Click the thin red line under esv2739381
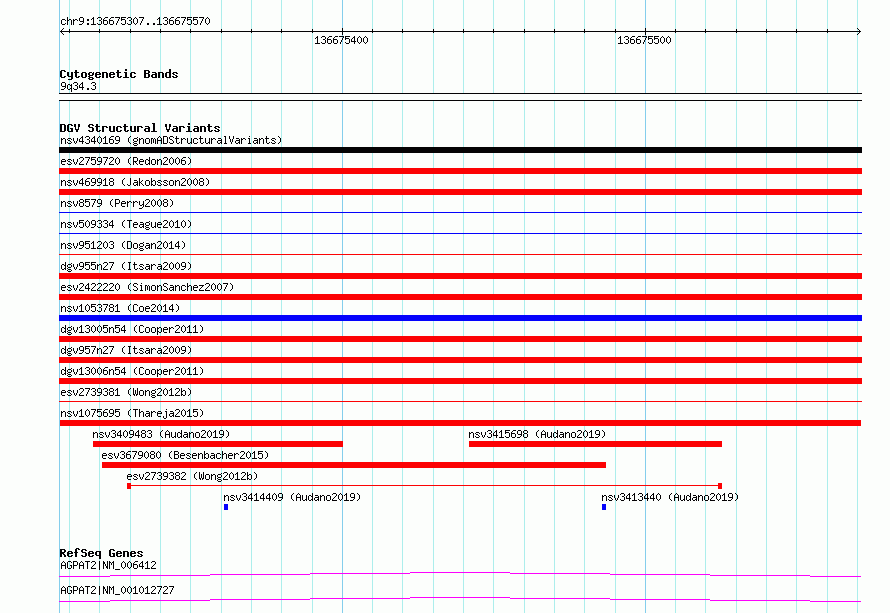 [460, 401]
